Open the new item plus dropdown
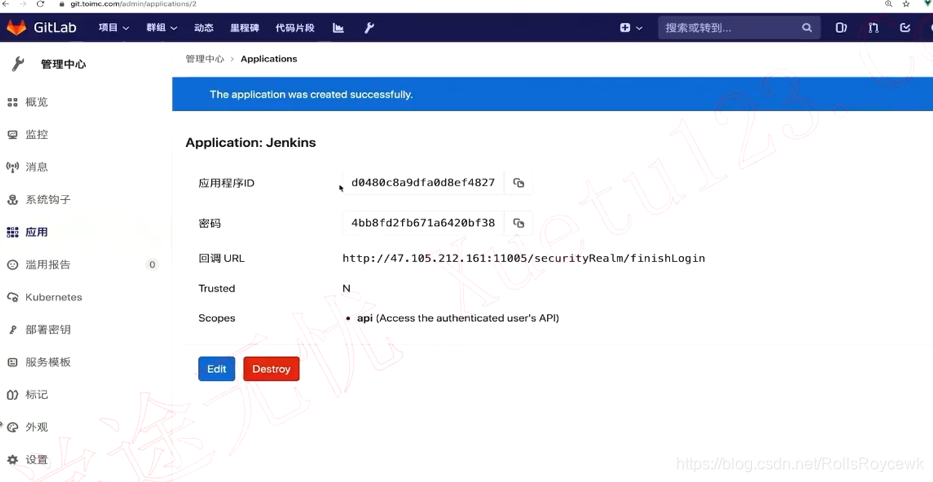Viewport: 933px width, 482px height. (x=631, y=27)
